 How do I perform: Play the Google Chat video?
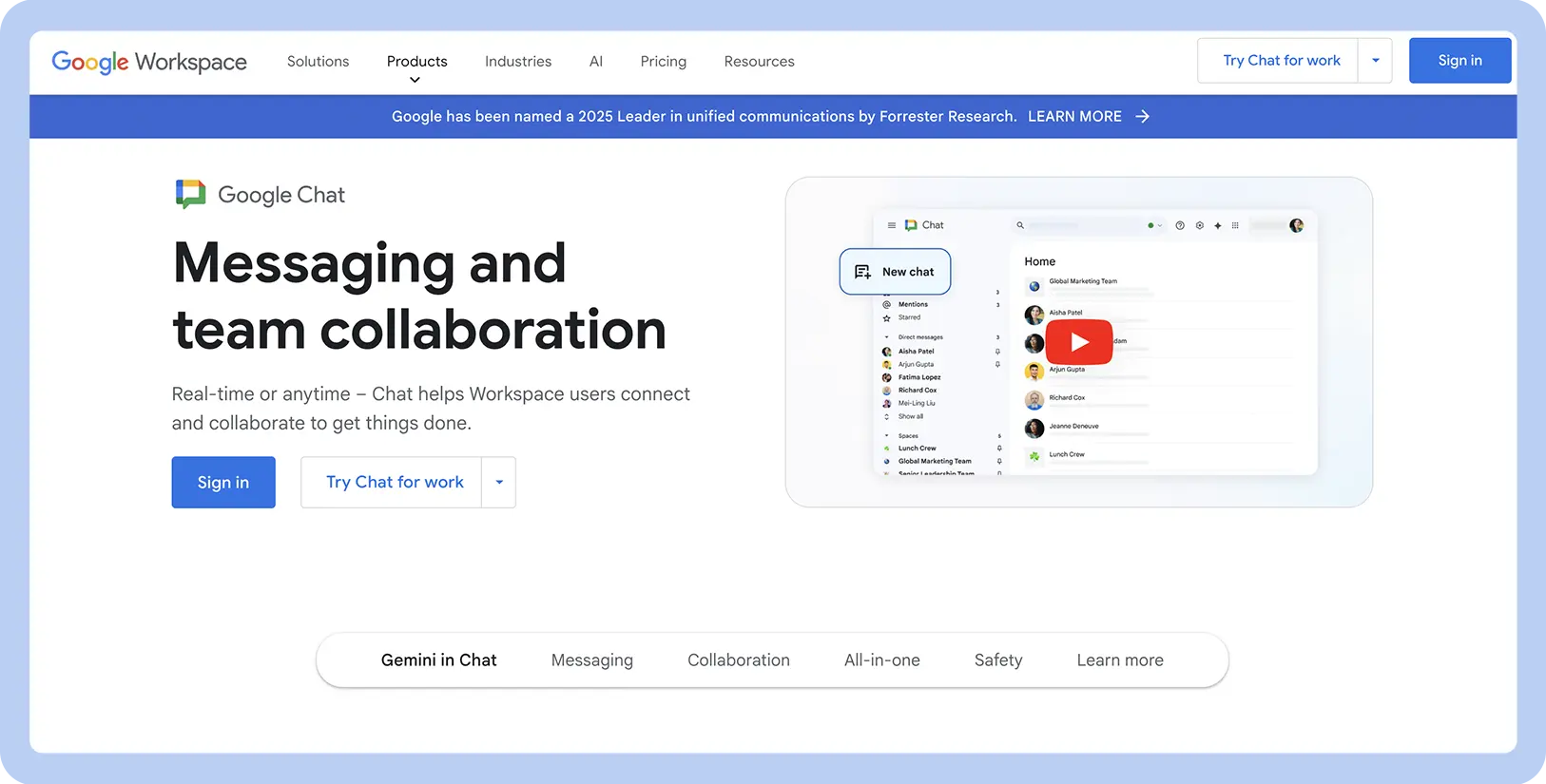(1079, 342)
